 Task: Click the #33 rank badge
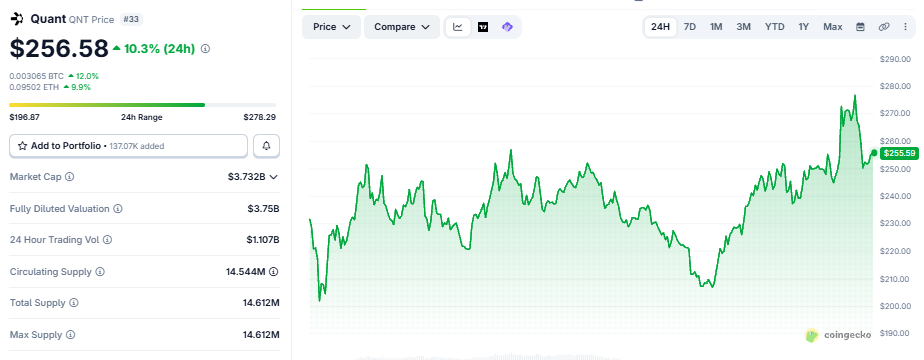131,19
